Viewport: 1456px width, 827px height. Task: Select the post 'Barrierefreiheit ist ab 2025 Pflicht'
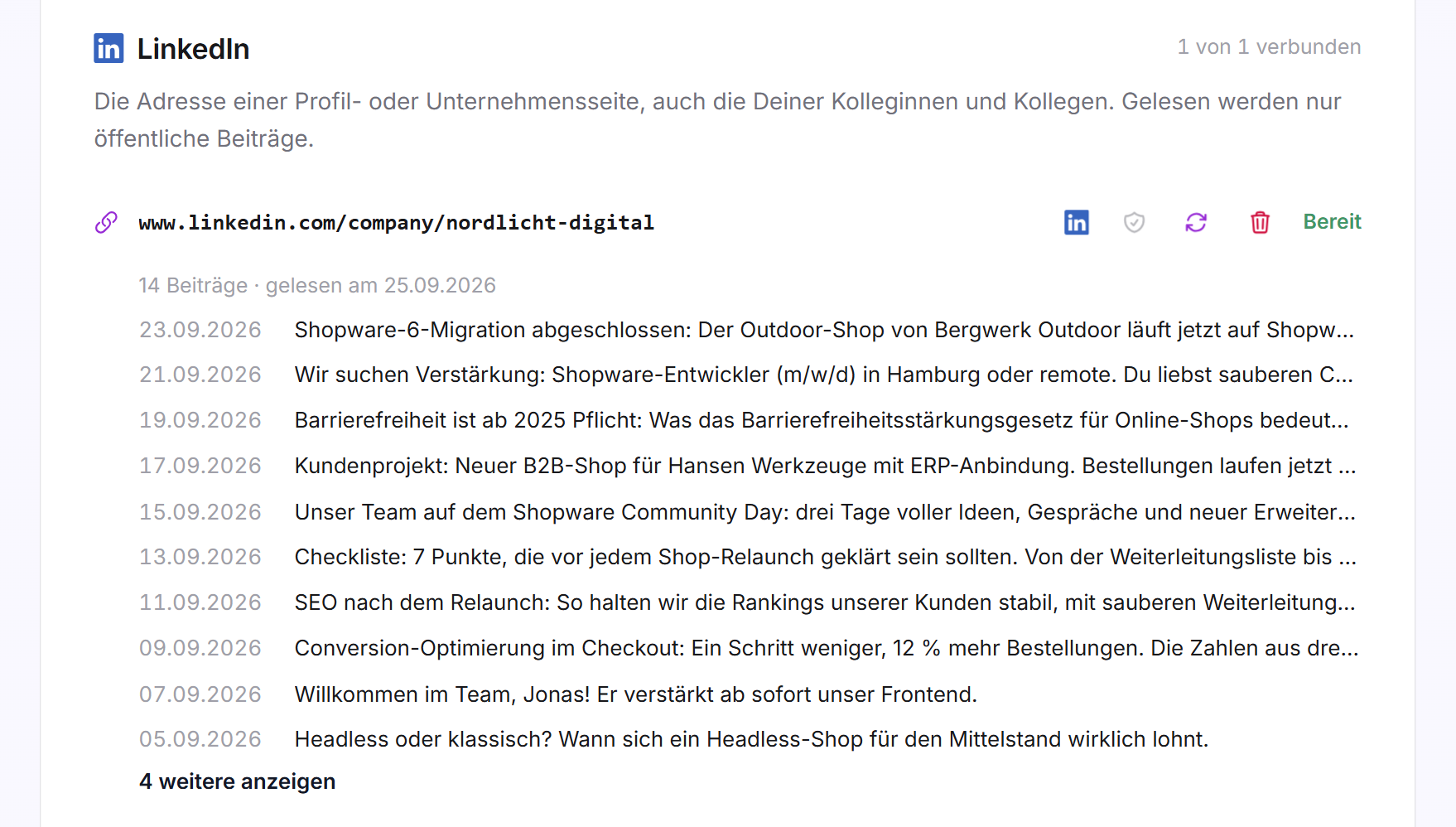822,420
